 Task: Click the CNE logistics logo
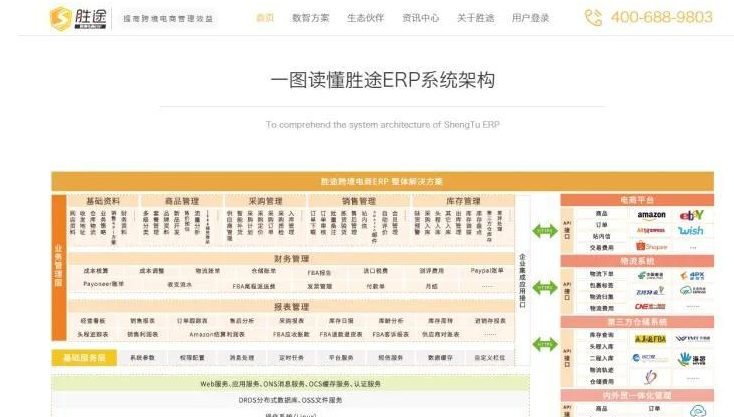(x=650, y=307)
